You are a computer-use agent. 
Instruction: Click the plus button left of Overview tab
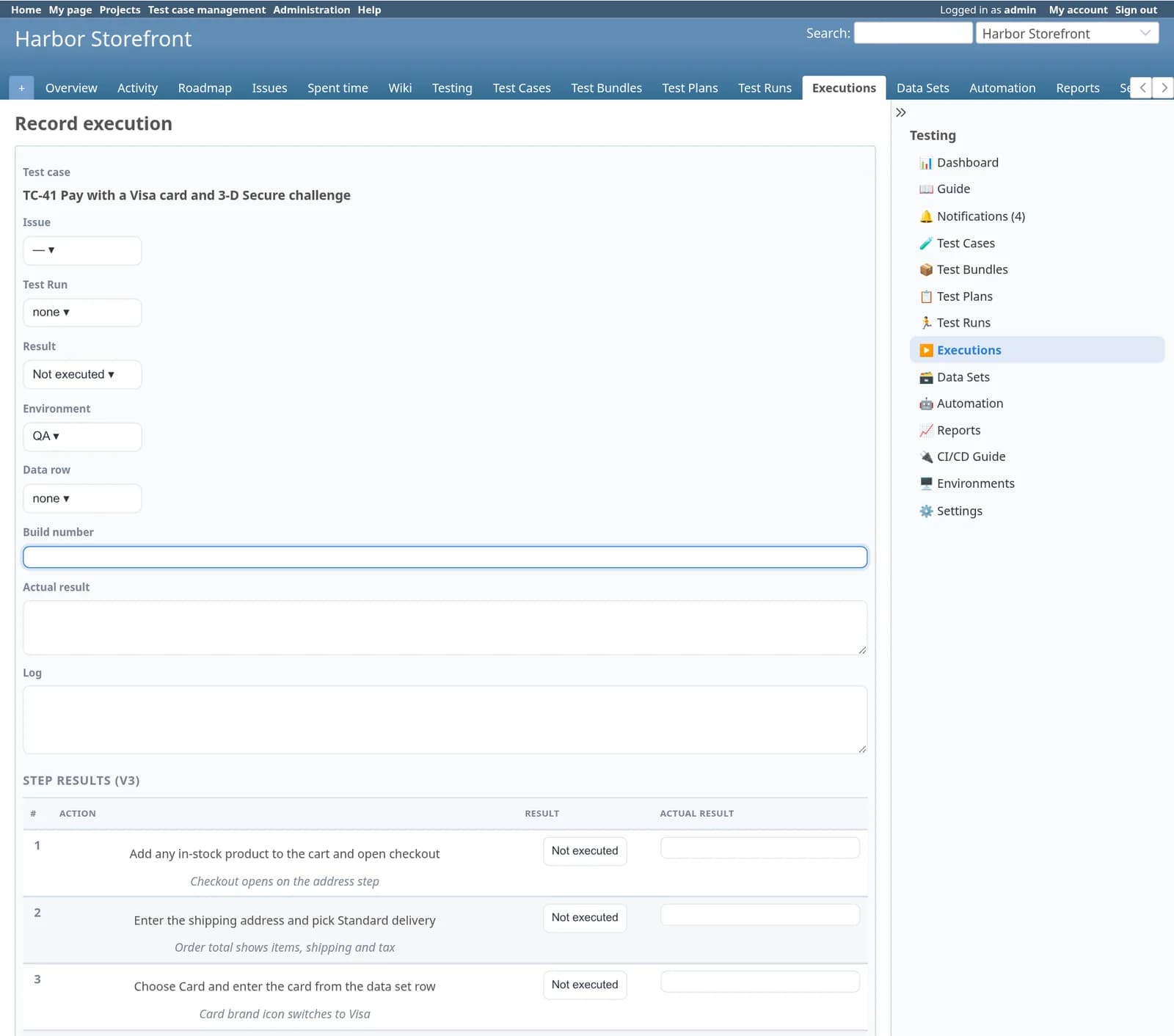point(21,88)
